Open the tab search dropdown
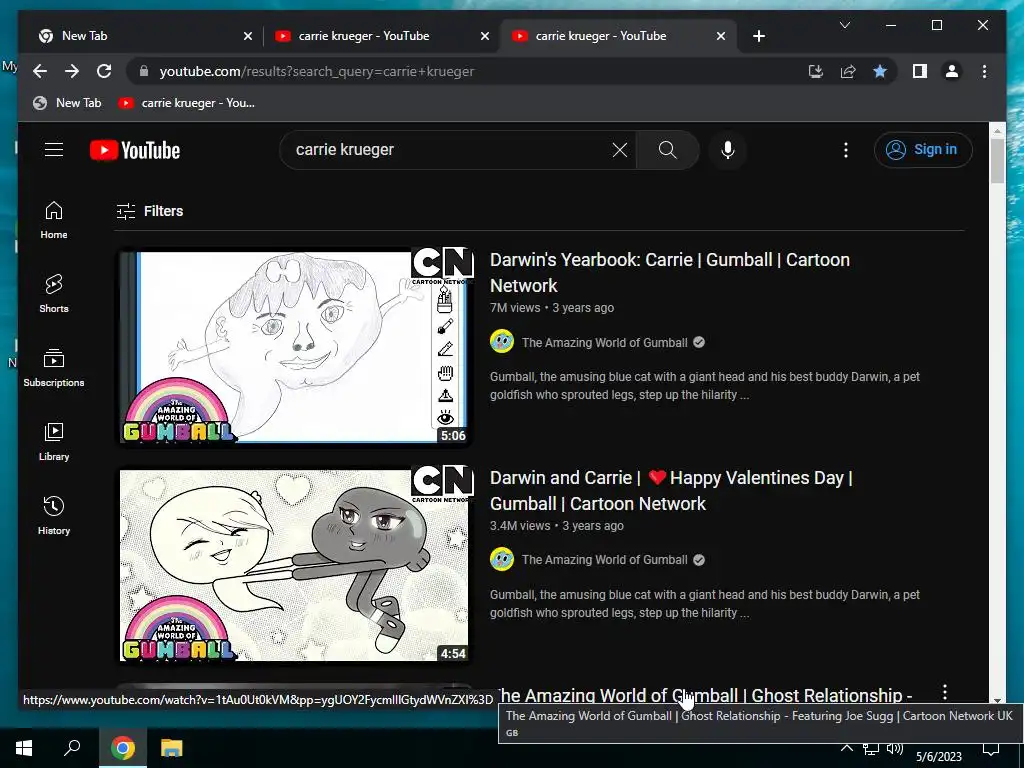Screen dimensions: 1024x768 [844, 25]
